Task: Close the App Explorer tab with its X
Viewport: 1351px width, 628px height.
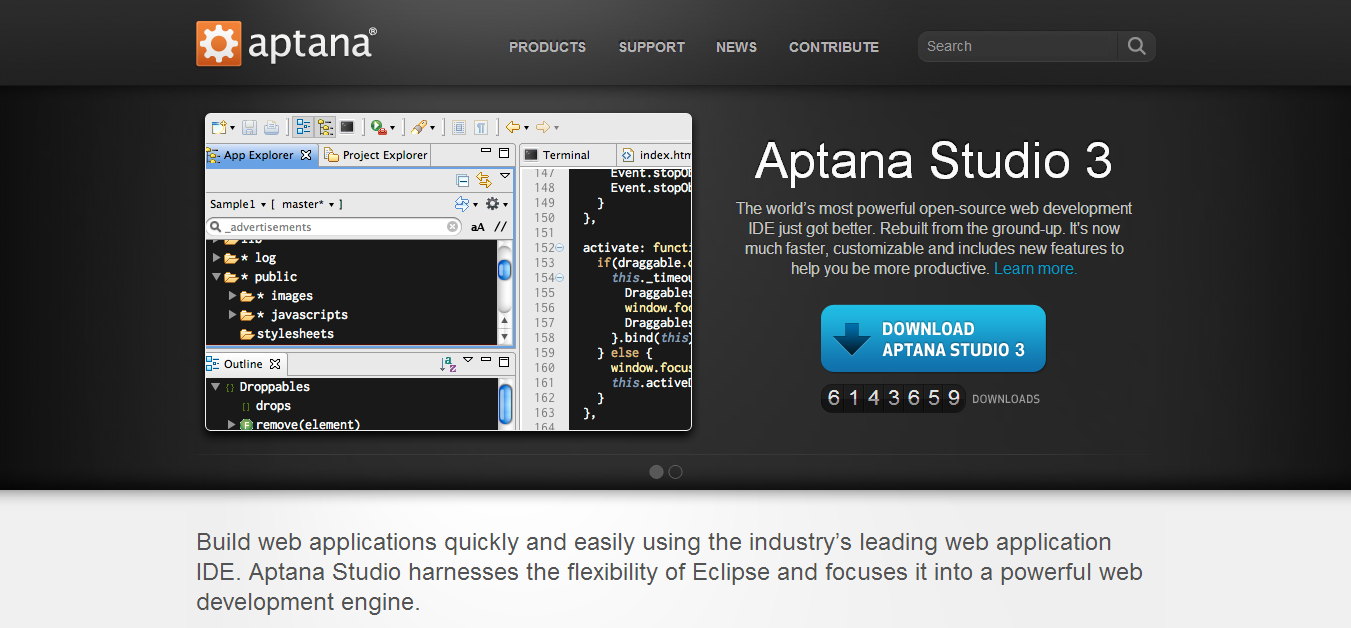Action: coord(306,155)
